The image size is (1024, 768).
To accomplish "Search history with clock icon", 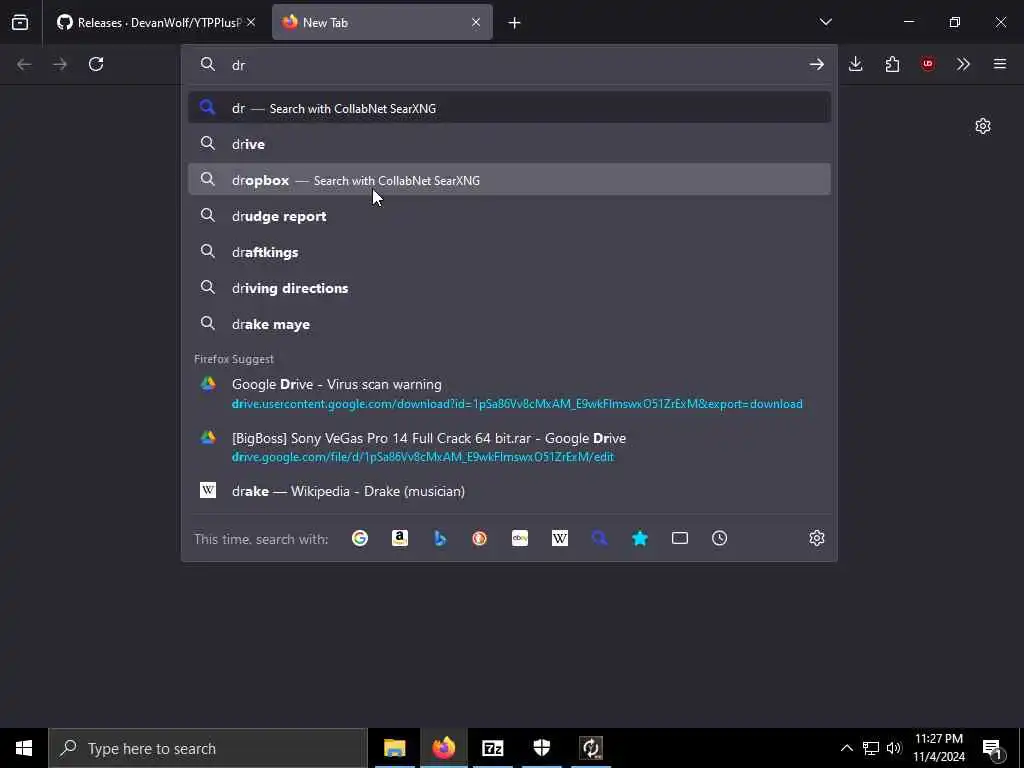I will tap(720, 538).
